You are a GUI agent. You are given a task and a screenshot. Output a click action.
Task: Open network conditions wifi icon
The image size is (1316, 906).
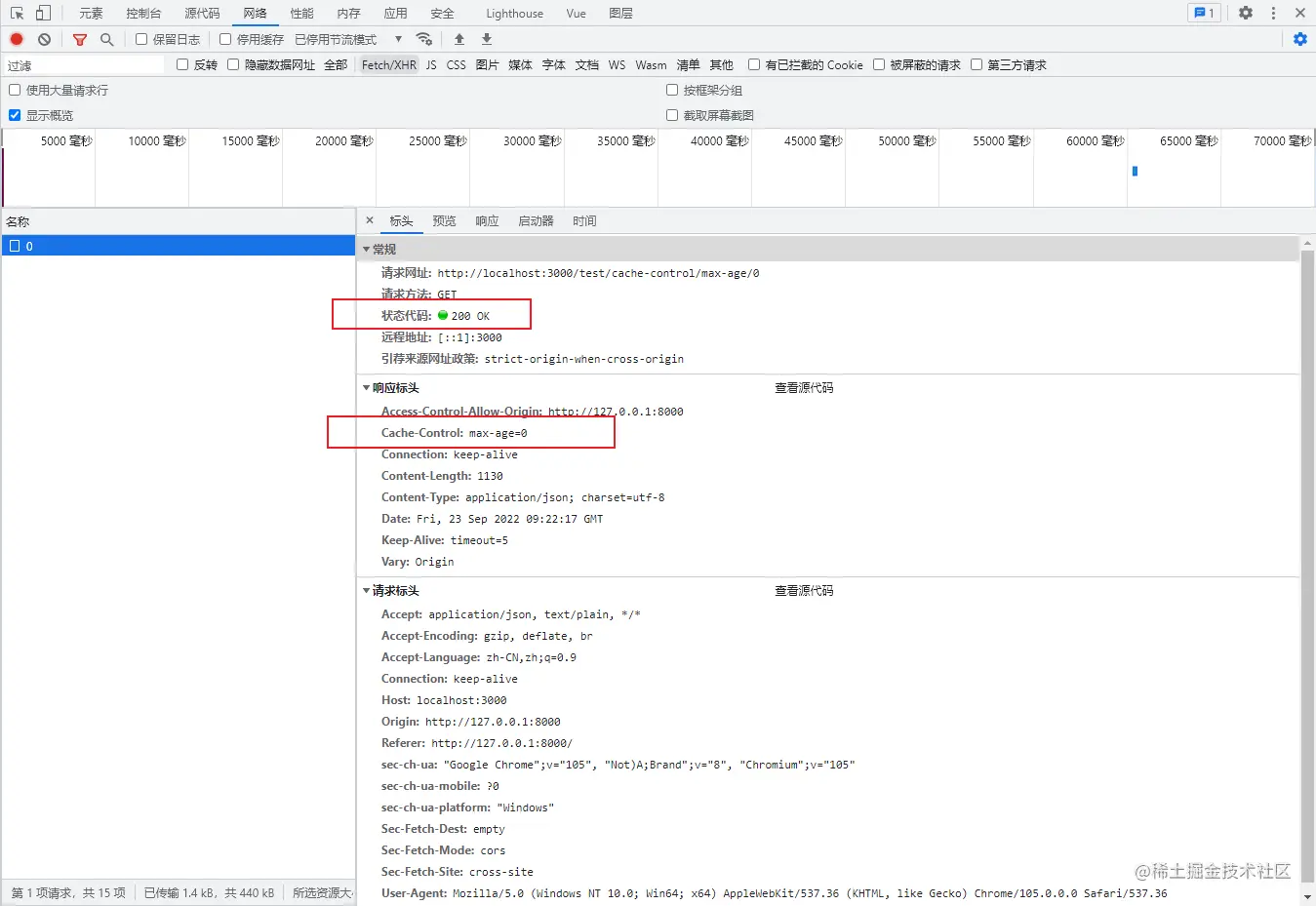[x=424, y=39]
